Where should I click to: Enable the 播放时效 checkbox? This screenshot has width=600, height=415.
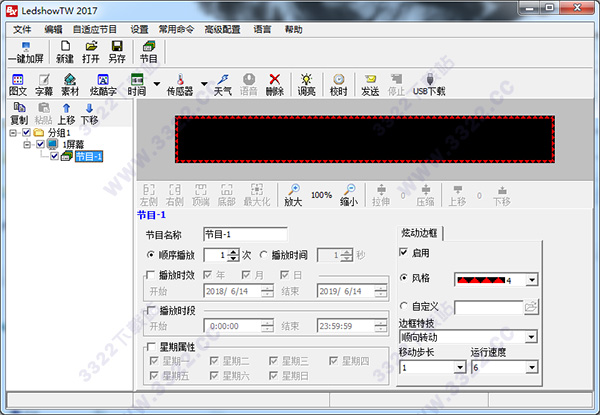(150, 275)
